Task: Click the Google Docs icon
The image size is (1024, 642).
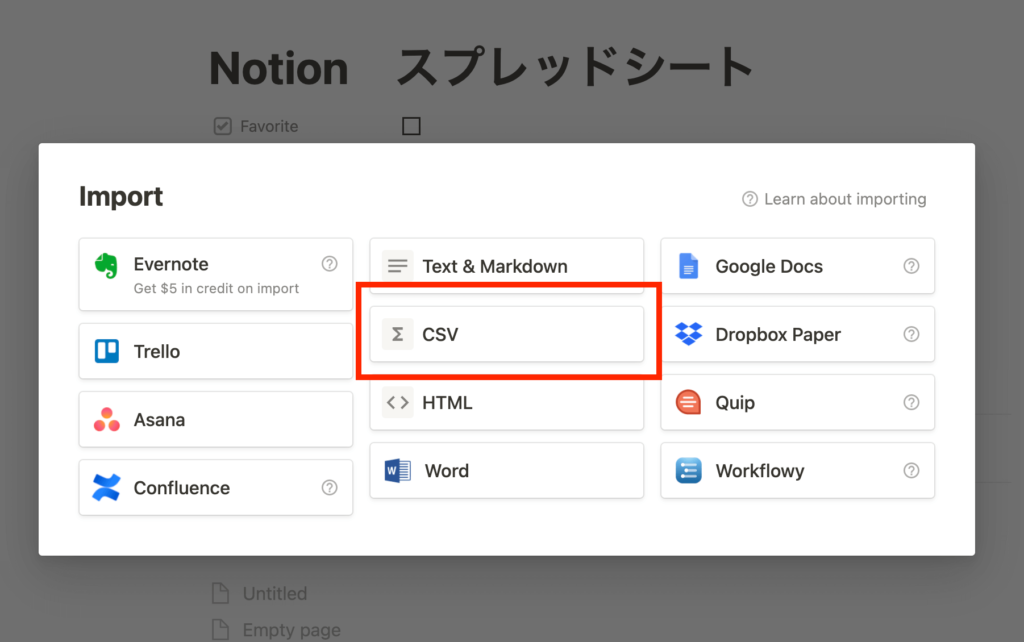Action: point(688,266)
